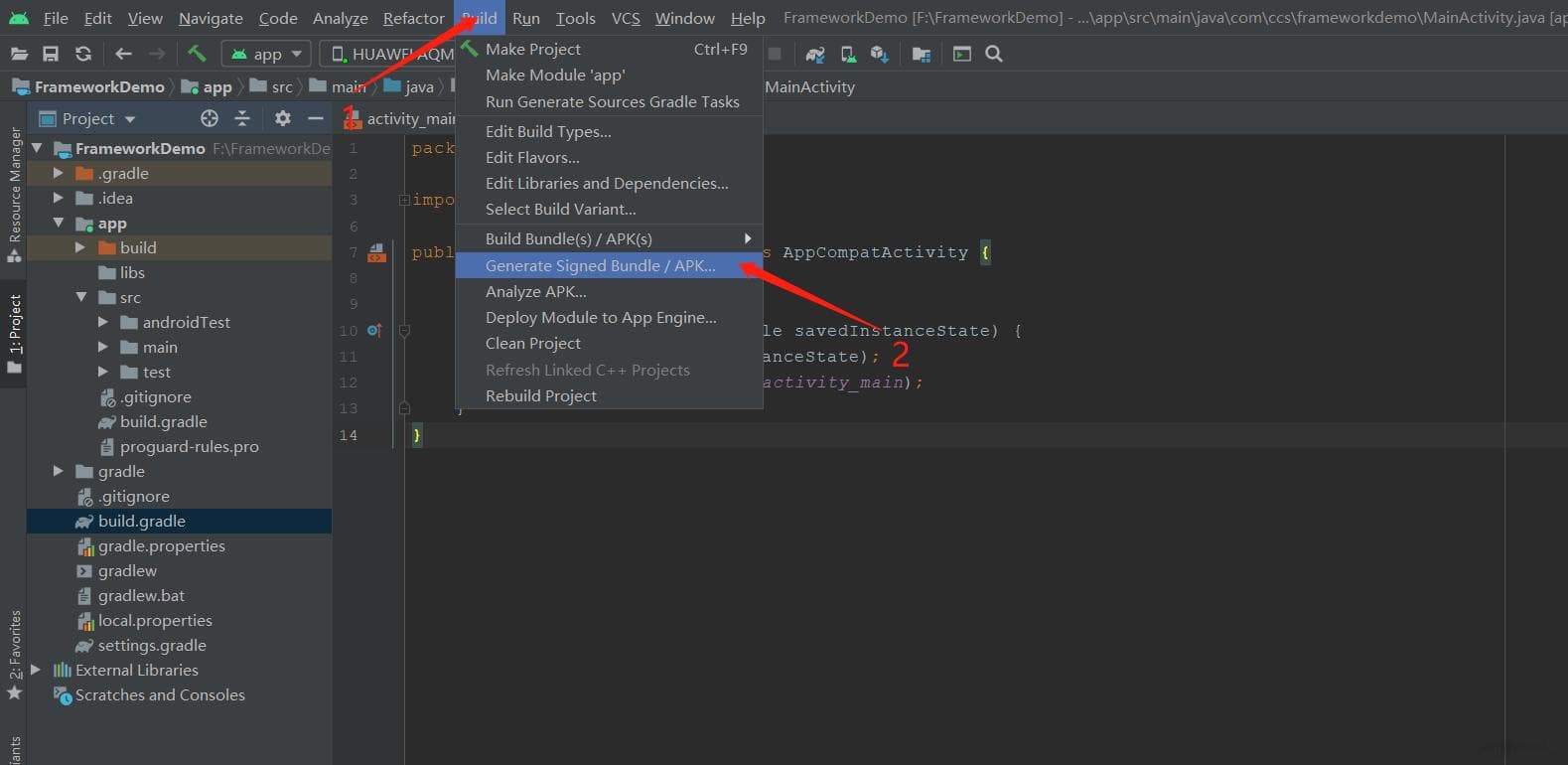Click the Device File Explorer window icon
The image size is (1568, 765).
(x=961, y=54)
